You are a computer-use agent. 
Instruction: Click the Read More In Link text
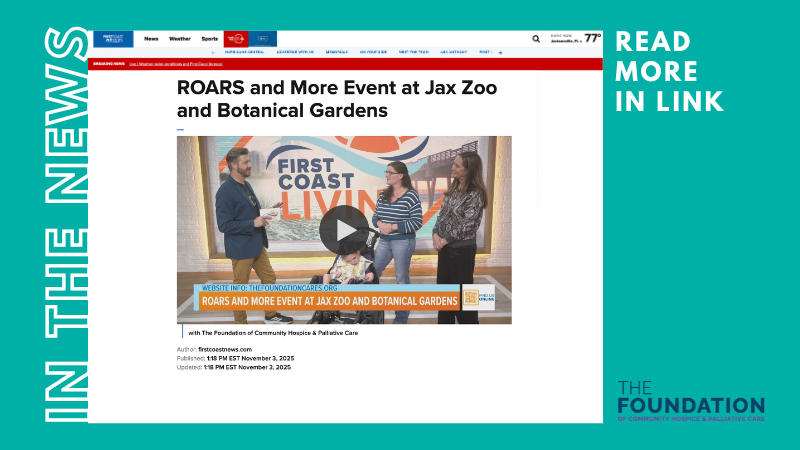[669, 71]
